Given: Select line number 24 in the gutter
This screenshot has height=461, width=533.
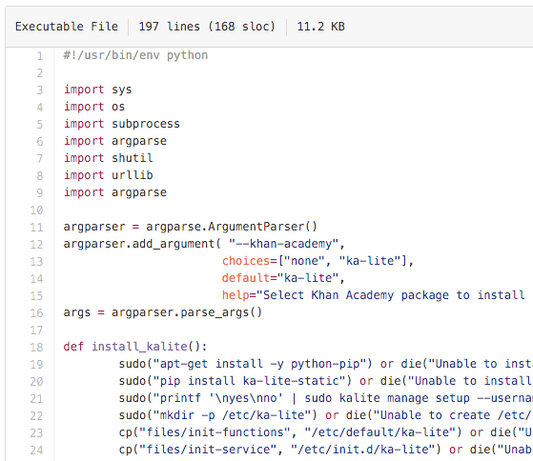Looking at the screenshot, I should pos(37,450).
